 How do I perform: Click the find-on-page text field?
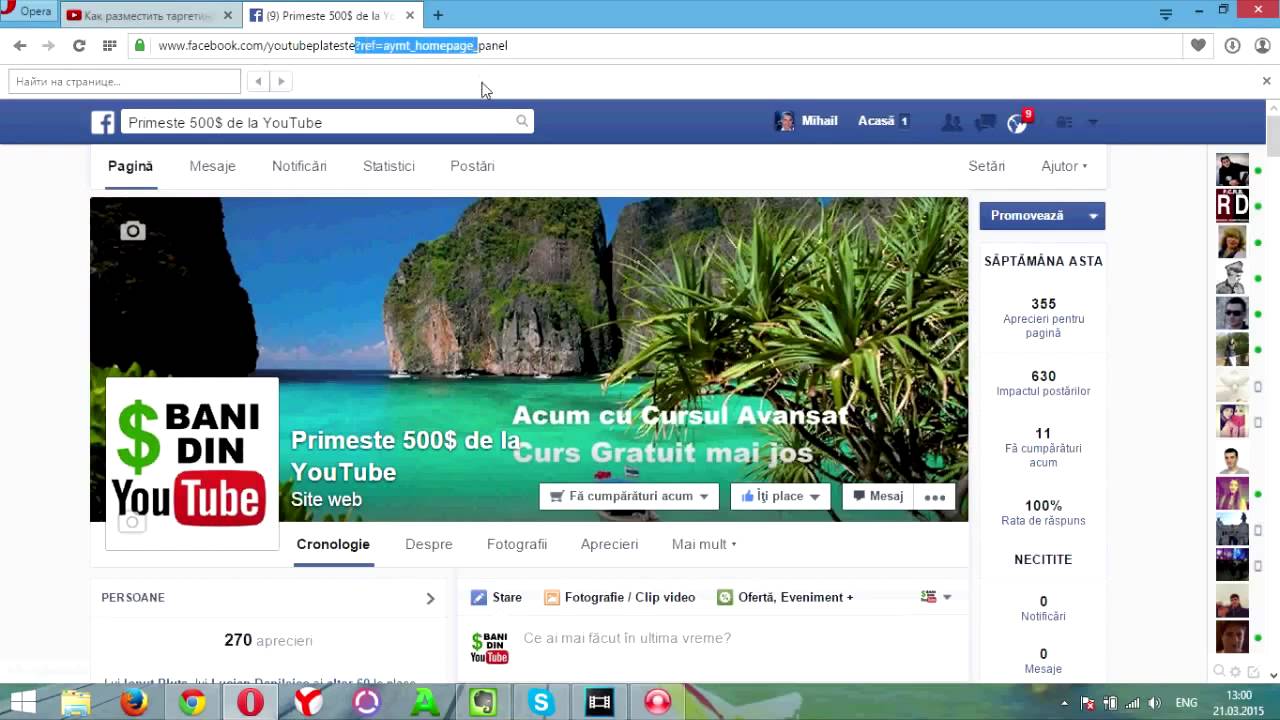(125, 81)
